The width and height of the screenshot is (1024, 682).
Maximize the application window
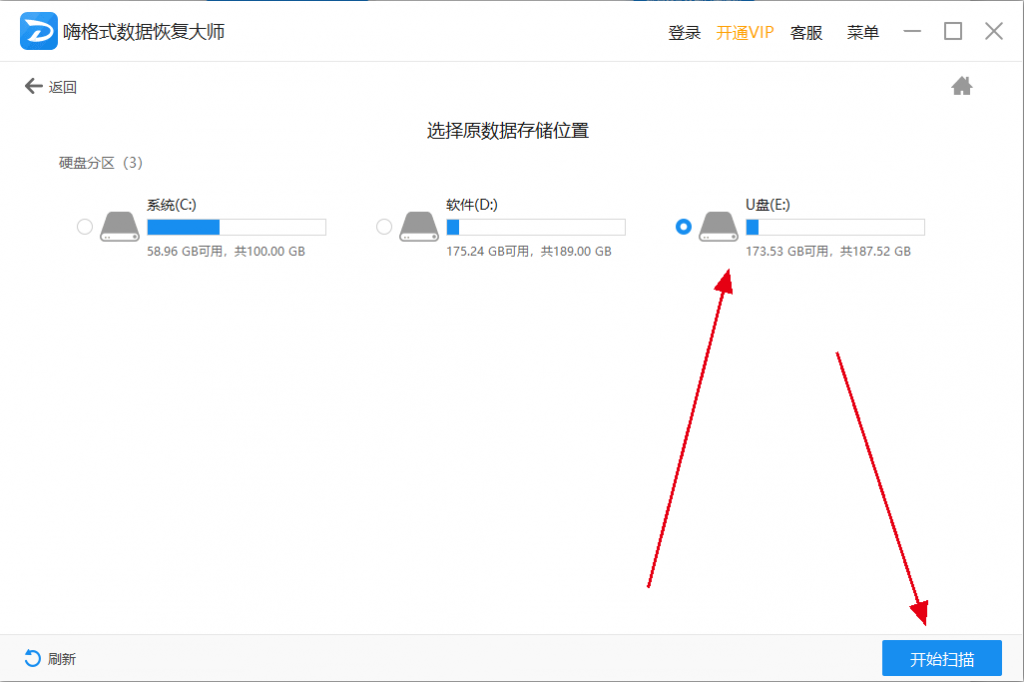pyautogui.click(x=953, y=31)
